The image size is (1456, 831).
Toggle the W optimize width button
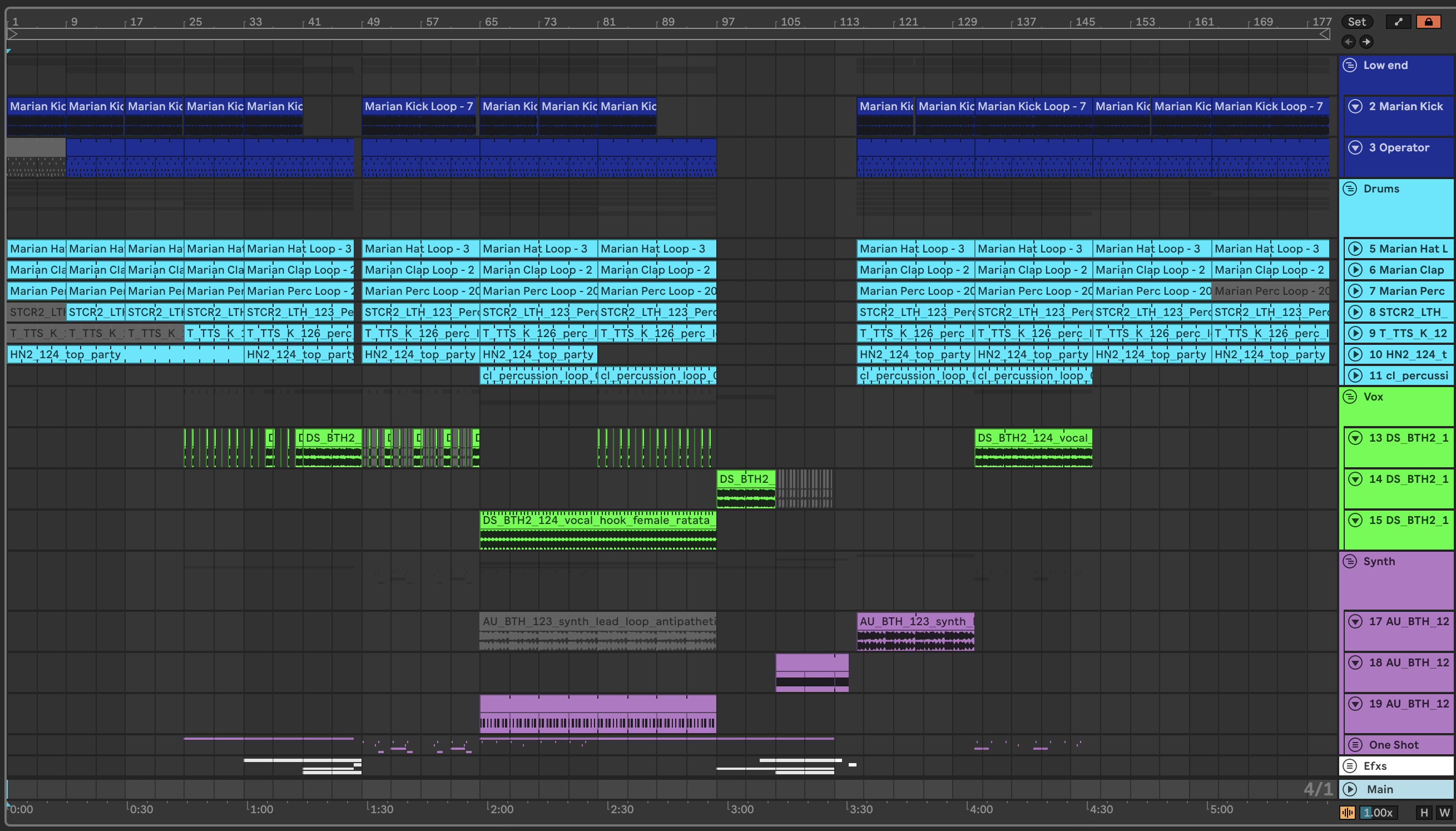[x=1444, y=813]
